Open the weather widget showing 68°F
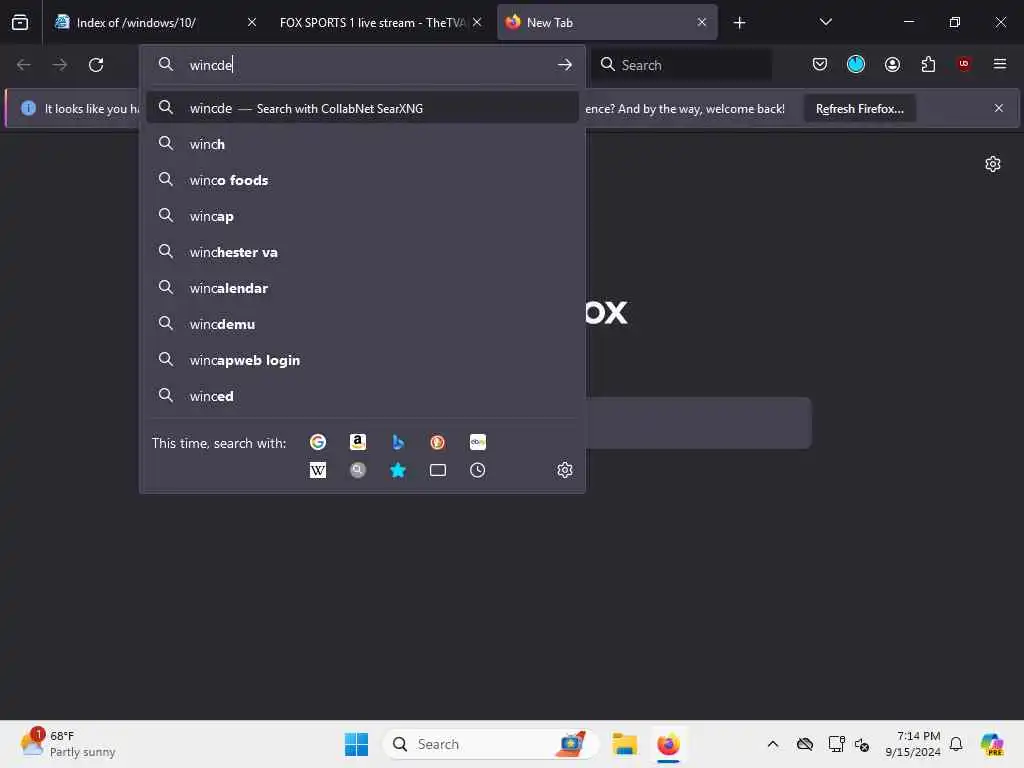This screenshot has height=768, width=1024. (68, 744)
